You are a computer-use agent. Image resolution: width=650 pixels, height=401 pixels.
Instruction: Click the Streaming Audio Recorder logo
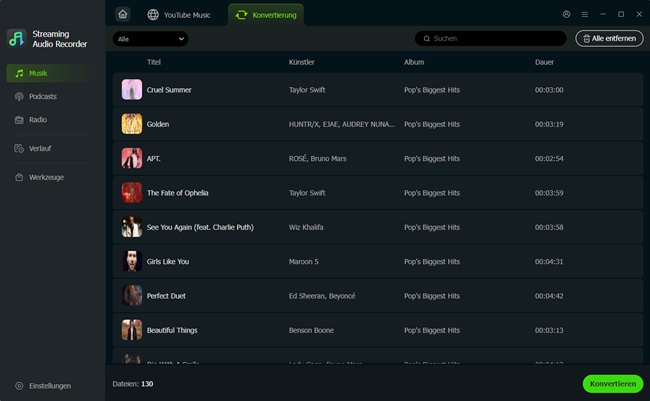[x=17, y=38]
